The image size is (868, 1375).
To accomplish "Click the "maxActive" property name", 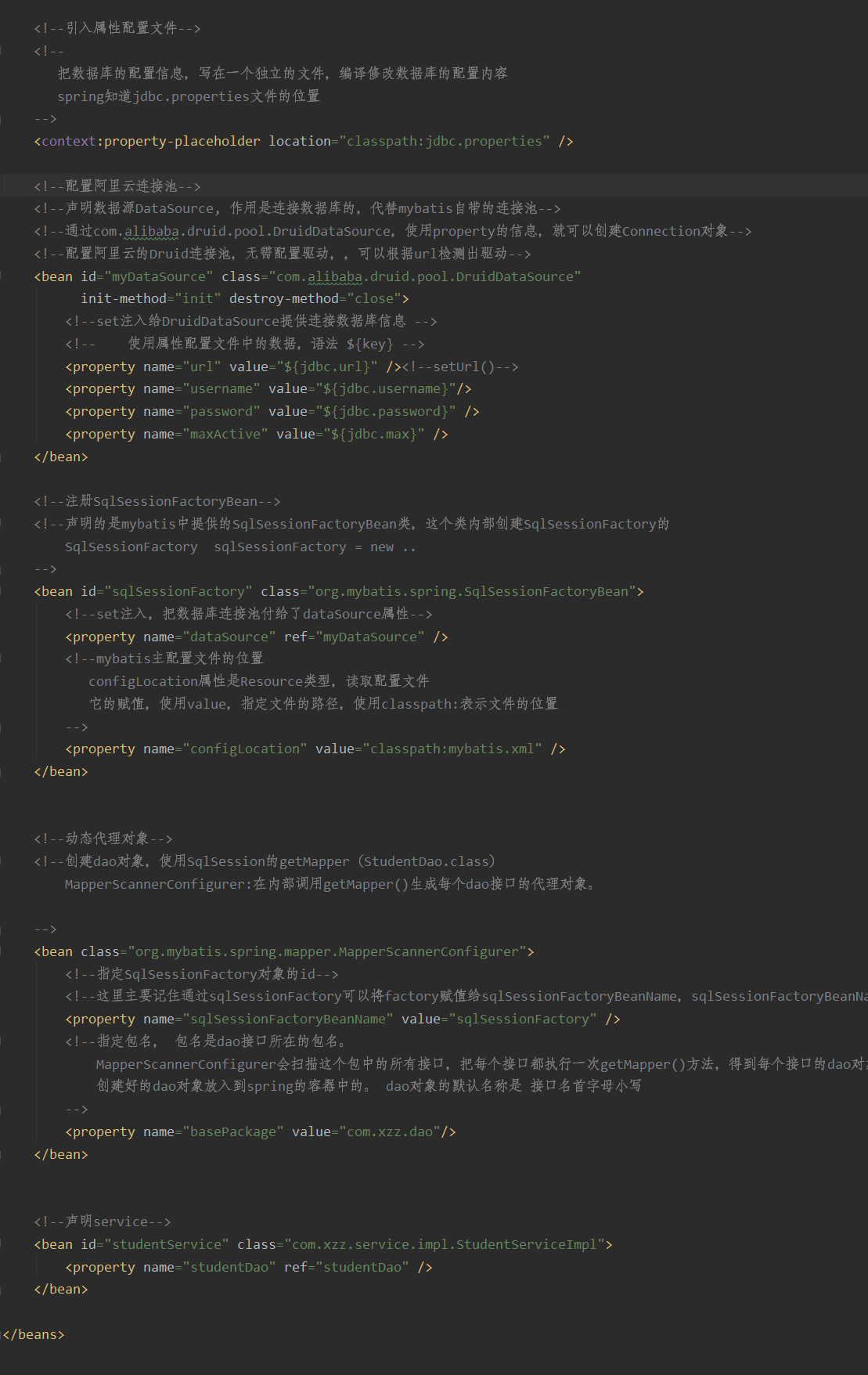I will (225, 434).
